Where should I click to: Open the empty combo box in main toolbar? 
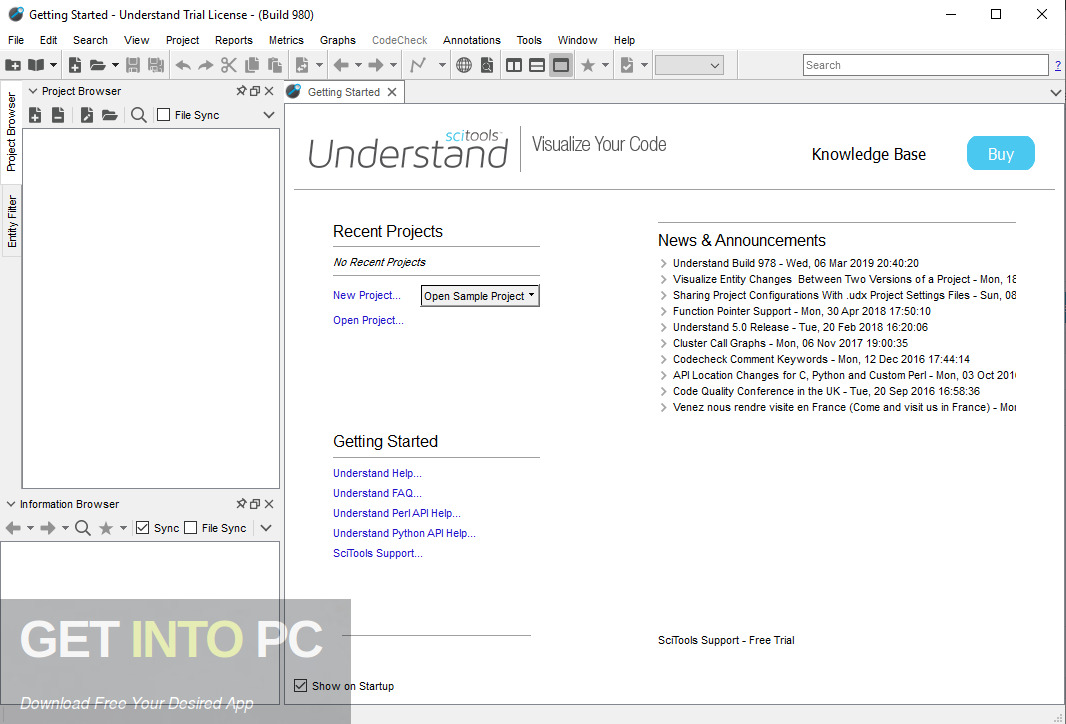[689, 65]
